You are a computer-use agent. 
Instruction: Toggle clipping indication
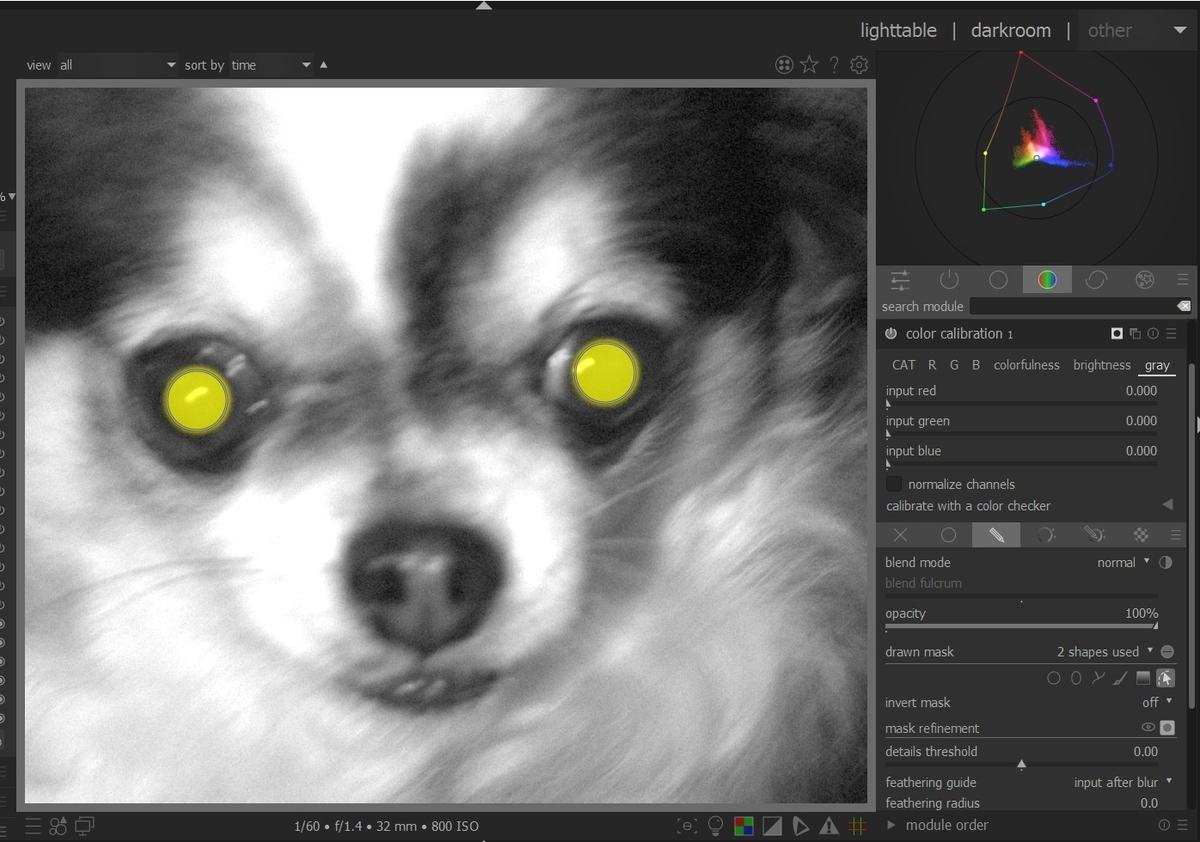772,826
